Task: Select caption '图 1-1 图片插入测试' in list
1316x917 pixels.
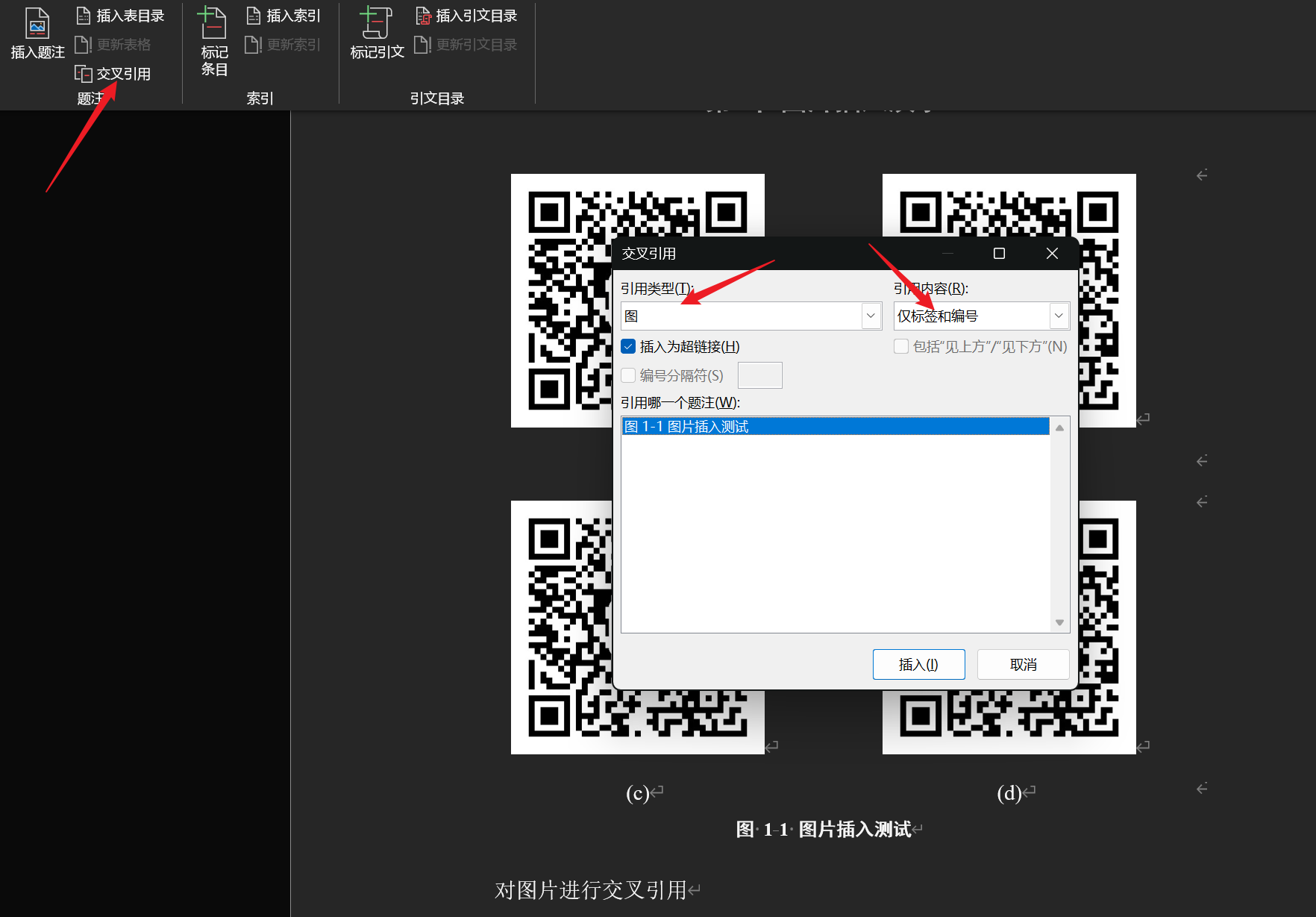Action: click(x=836, y=426)
